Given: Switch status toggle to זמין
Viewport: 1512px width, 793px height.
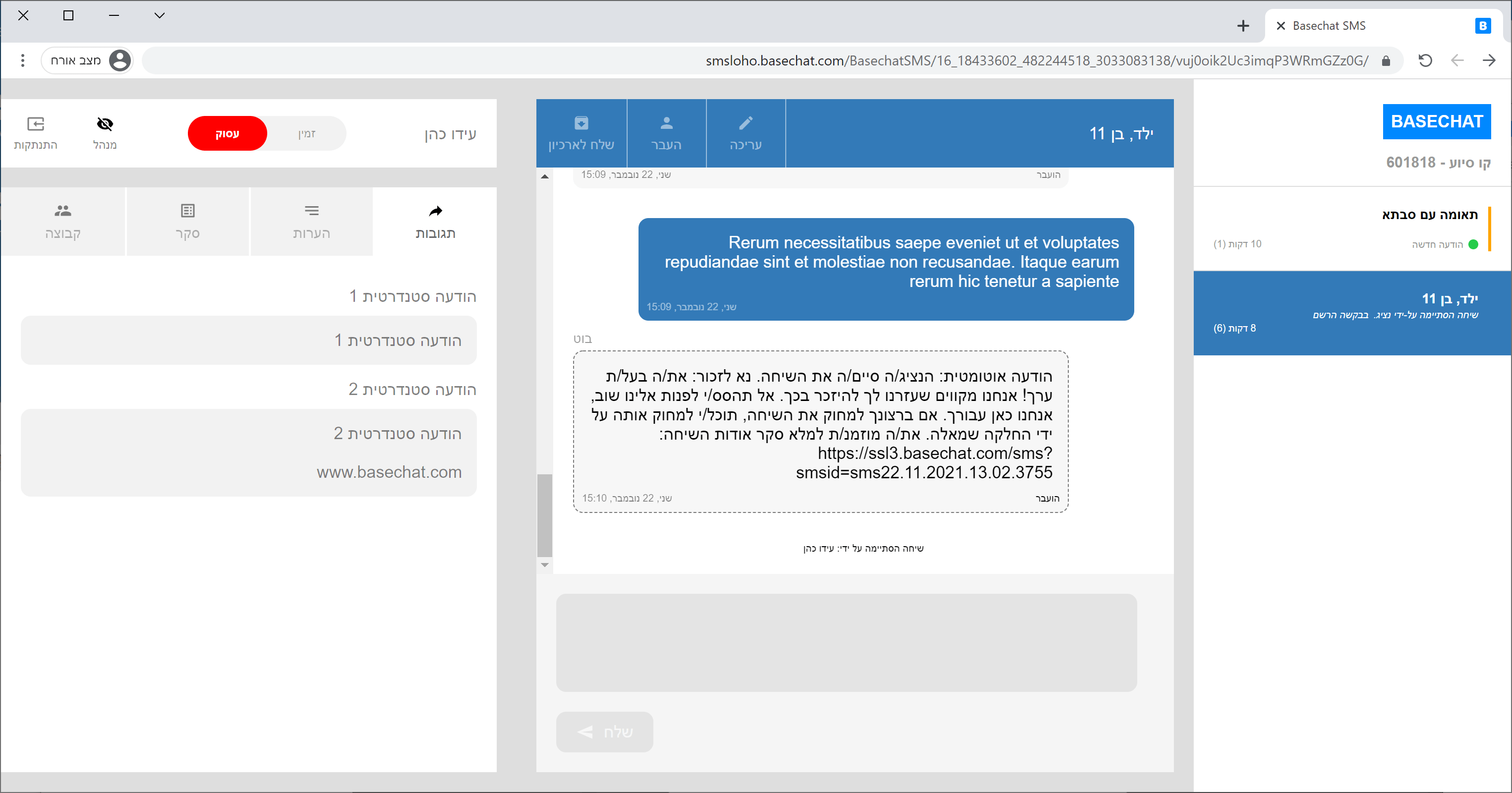Looking at the screenshot, I should coord(307,134).
